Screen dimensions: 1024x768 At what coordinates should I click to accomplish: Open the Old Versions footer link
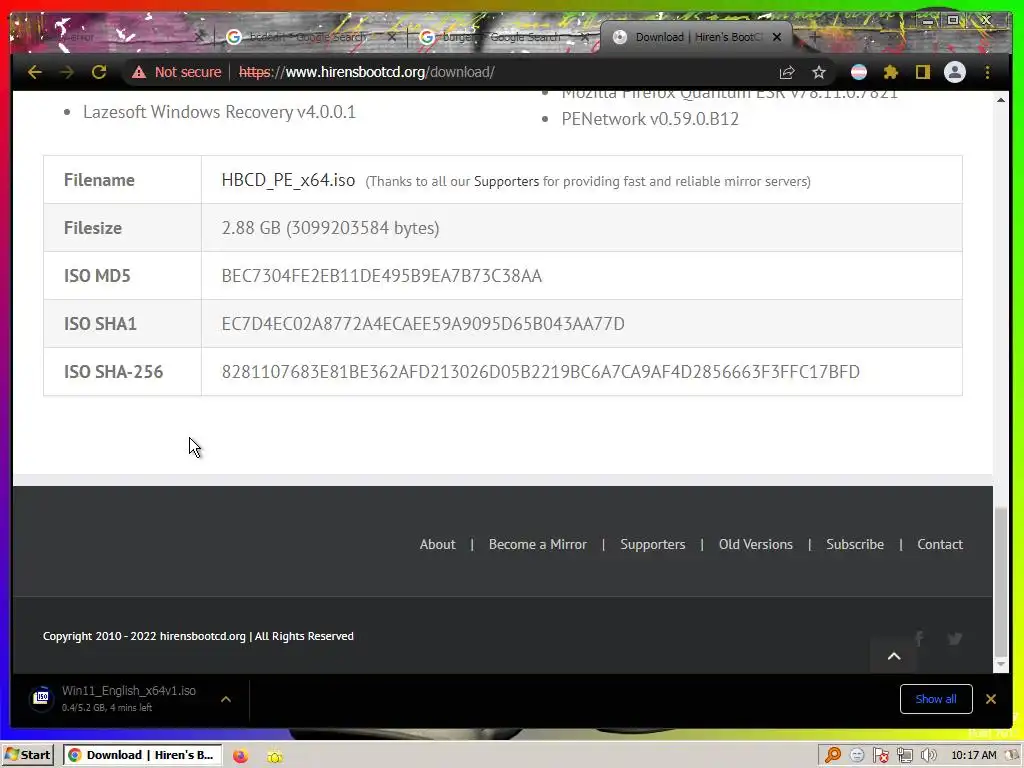tap(756, 544)
